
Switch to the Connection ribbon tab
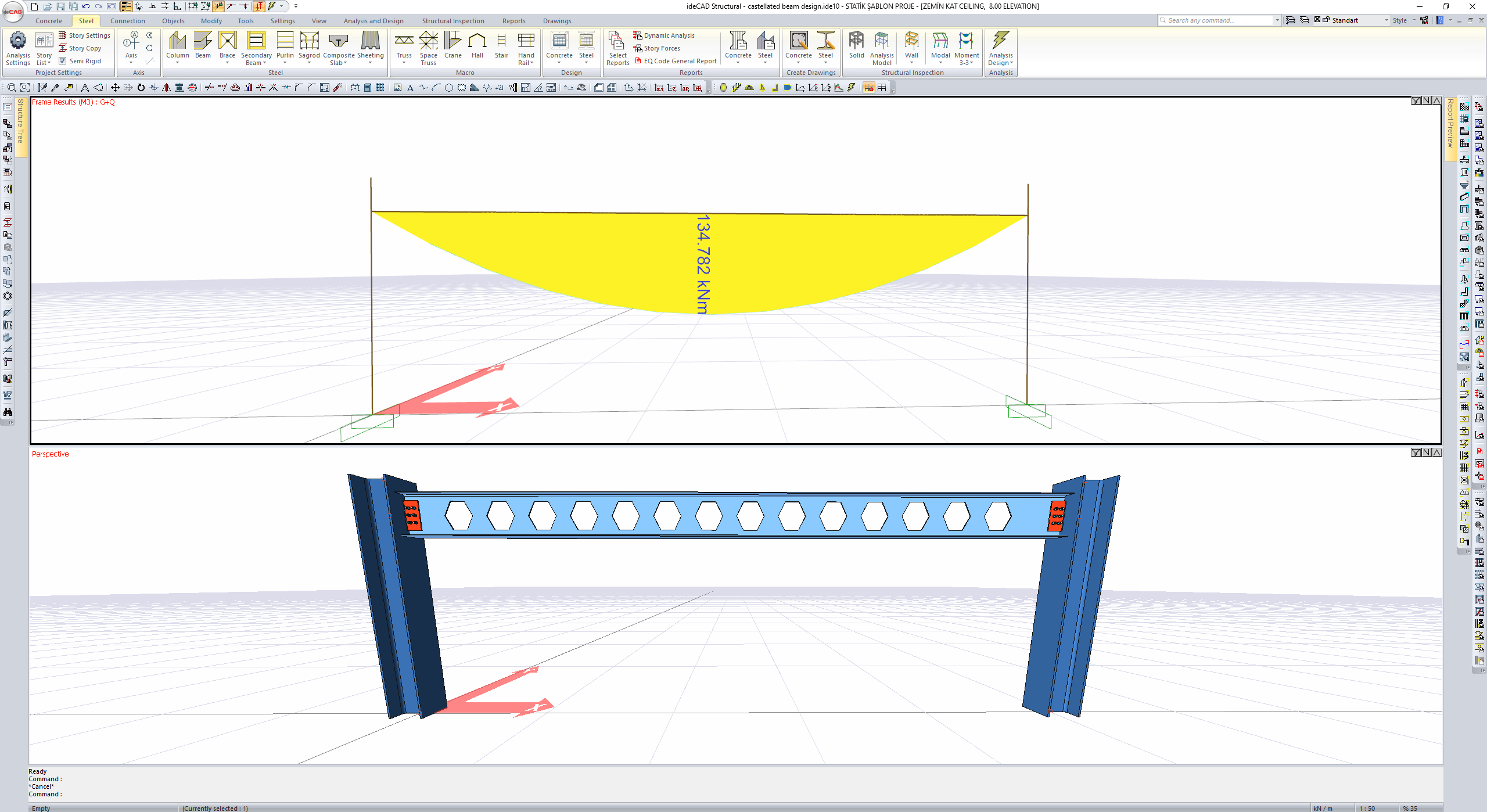(128, 21)
